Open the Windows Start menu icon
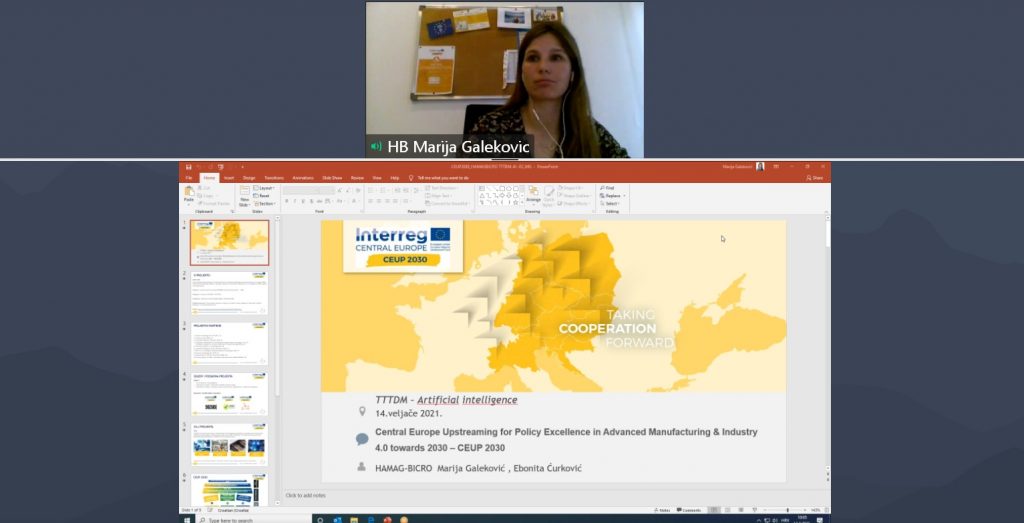 coord(188,519)
